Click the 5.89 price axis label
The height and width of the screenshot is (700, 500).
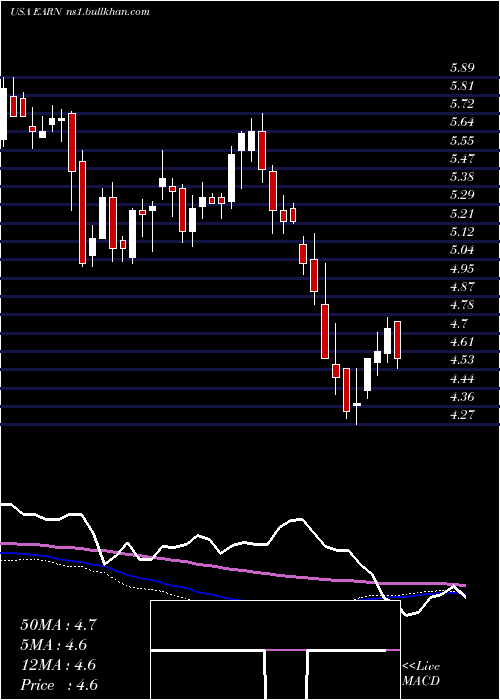tap(462, 68)
